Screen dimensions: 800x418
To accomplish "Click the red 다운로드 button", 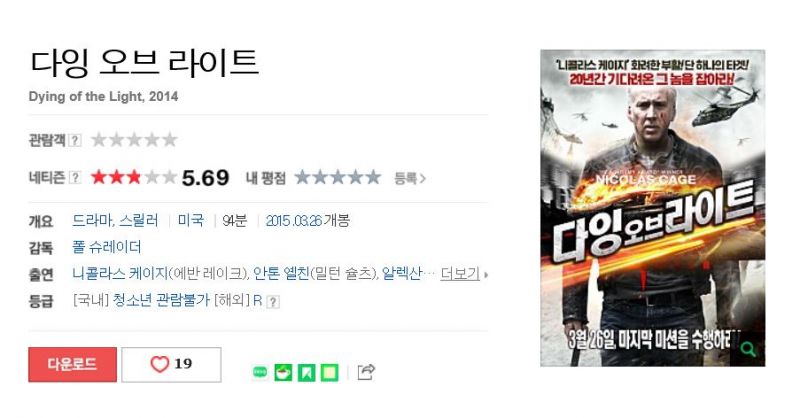I will coord(72,364).
